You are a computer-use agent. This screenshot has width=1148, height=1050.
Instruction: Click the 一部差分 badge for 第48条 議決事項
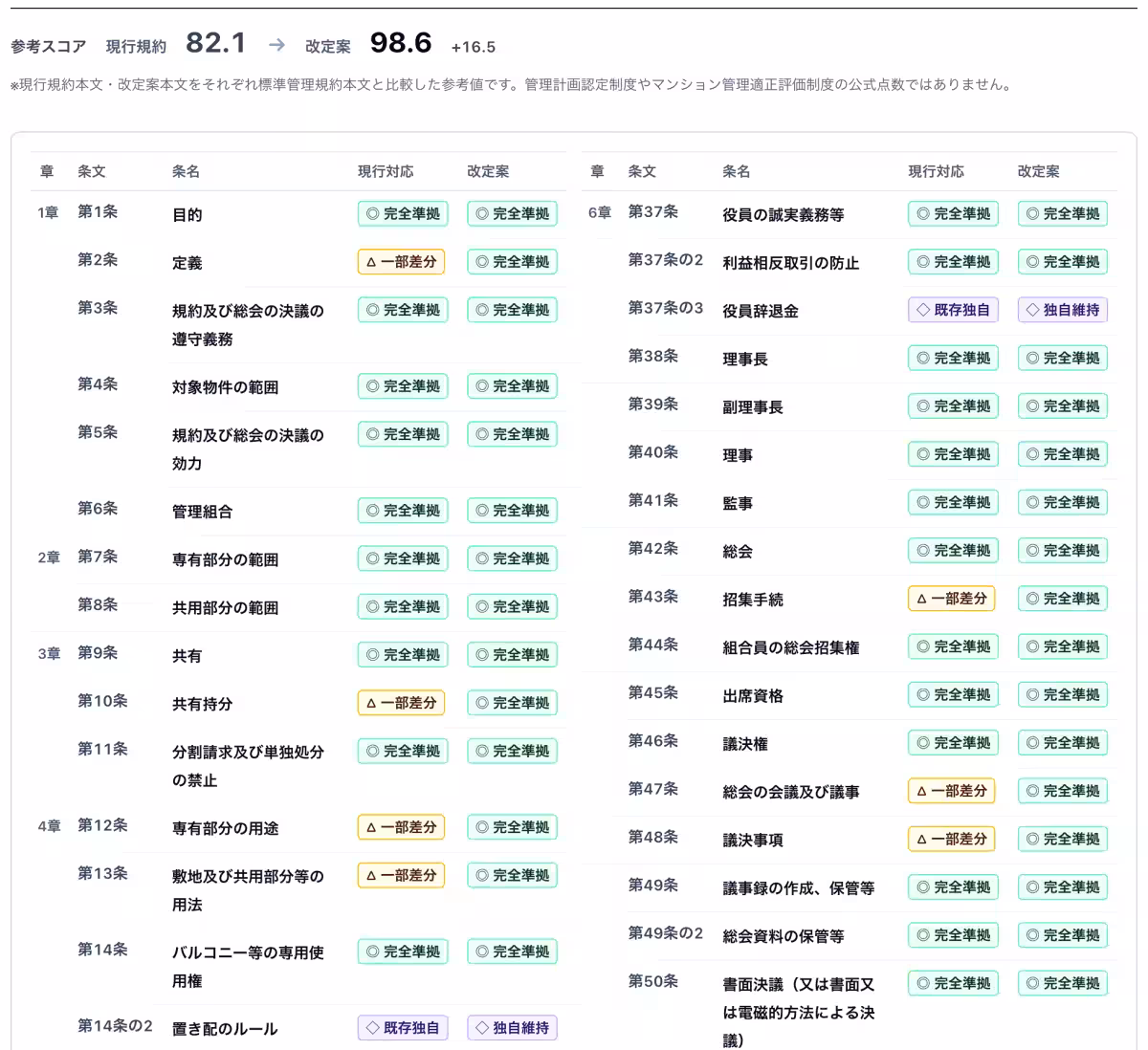coord(951,839)
